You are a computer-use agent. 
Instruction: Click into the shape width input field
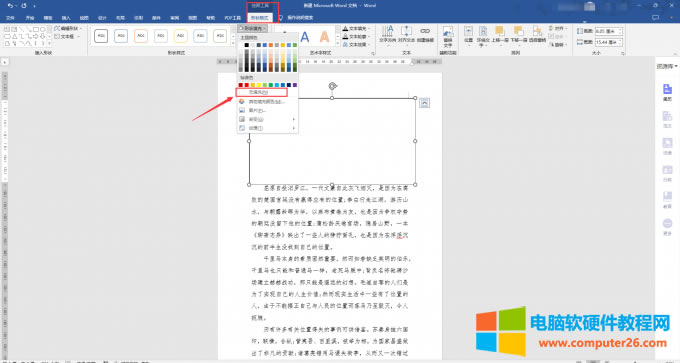(607, 42)
